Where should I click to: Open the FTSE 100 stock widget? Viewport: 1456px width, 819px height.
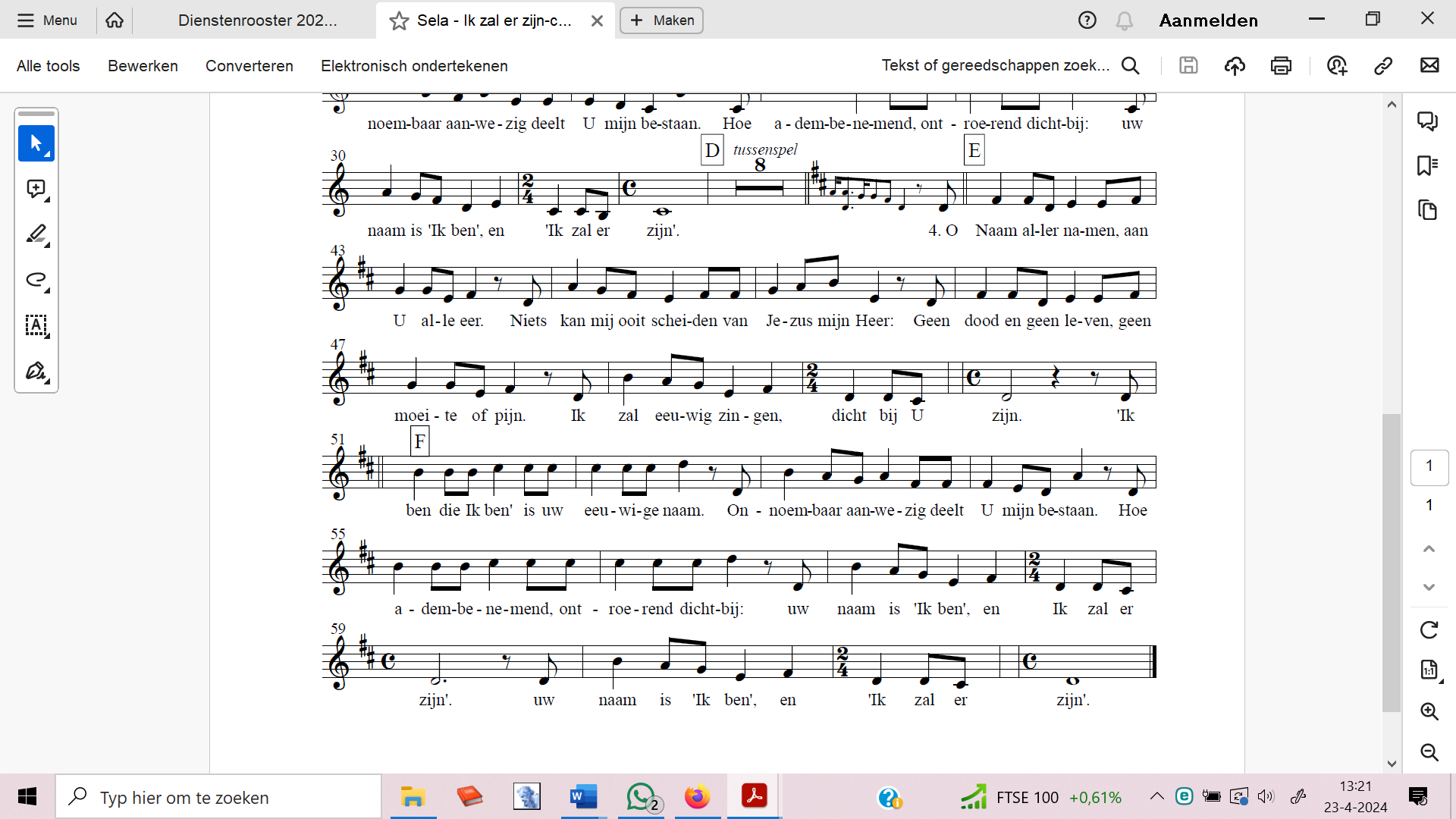(1041, 798)
